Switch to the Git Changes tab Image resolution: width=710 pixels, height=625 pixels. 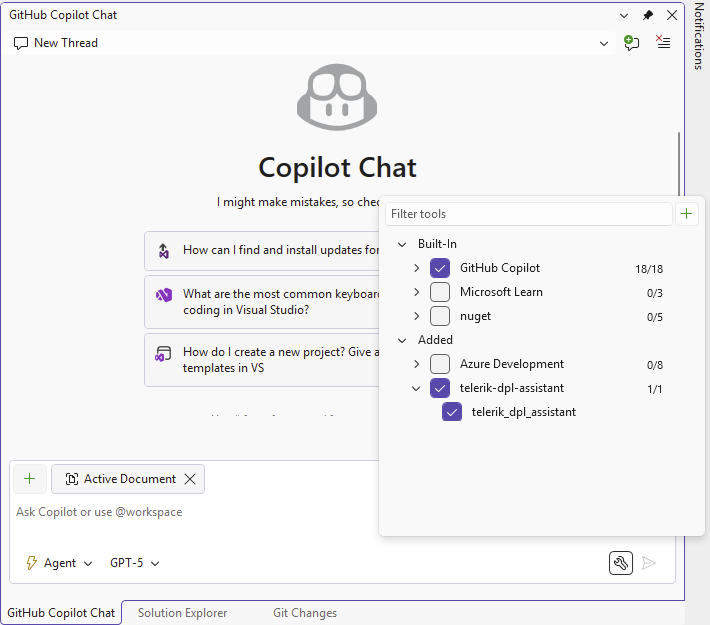[305, 613]
